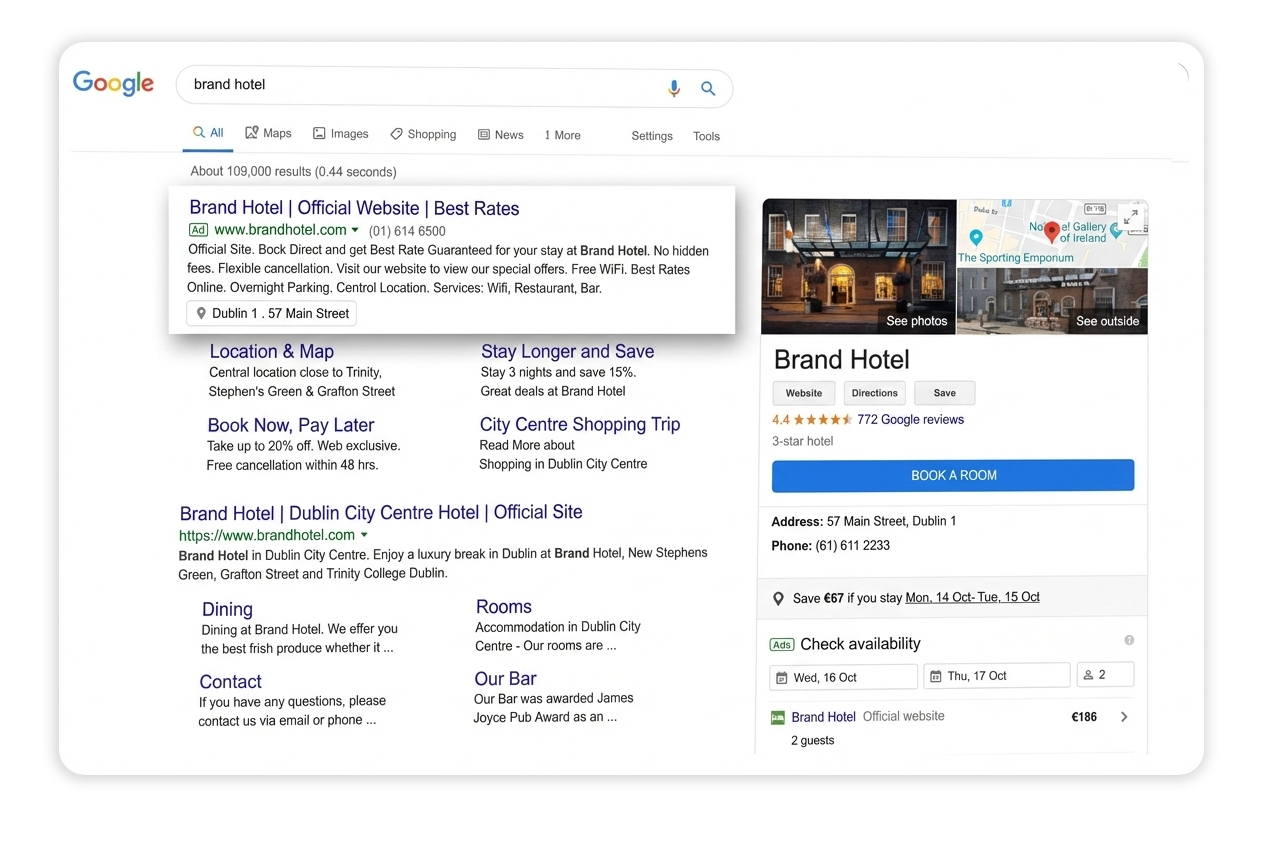Click the map expand arrows icon
1264x848 pixels.
tap(1132, 216)
